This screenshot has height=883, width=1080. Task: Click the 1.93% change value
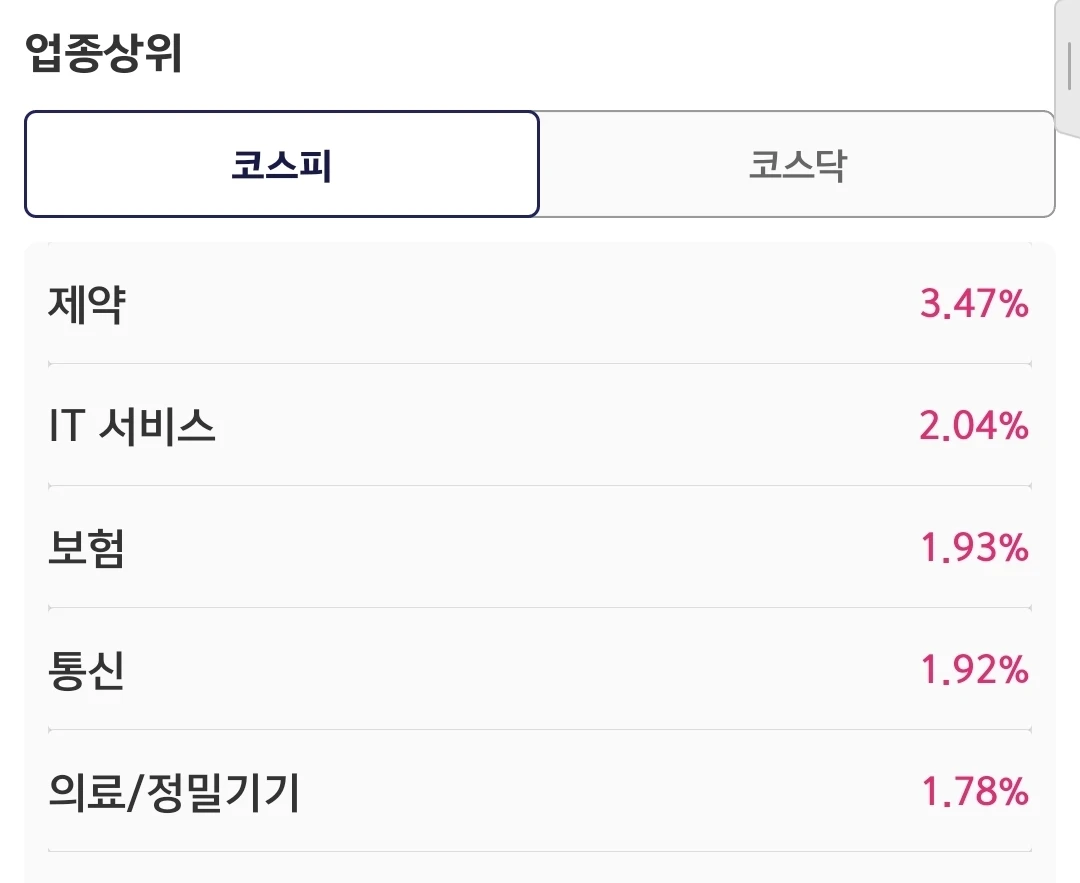pos(974,548)
